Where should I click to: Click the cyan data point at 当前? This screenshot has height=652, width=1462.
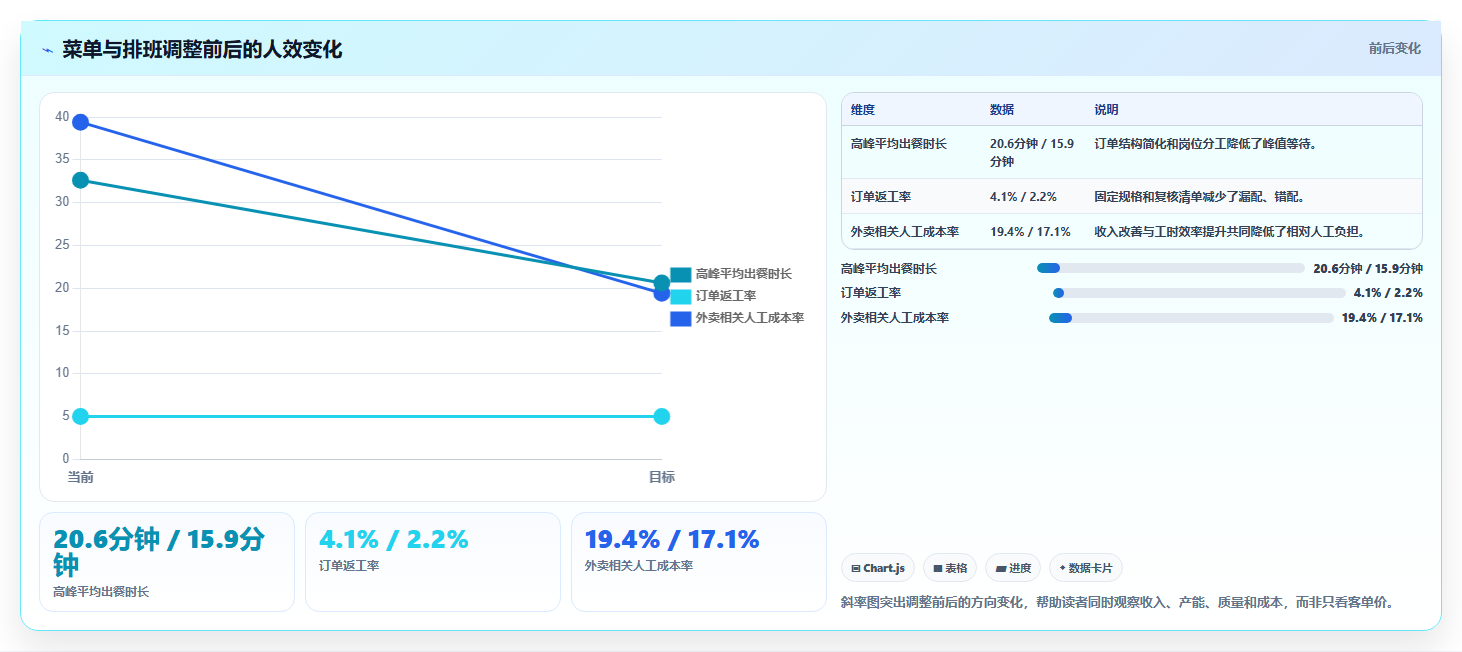click(x=81, y=416)
